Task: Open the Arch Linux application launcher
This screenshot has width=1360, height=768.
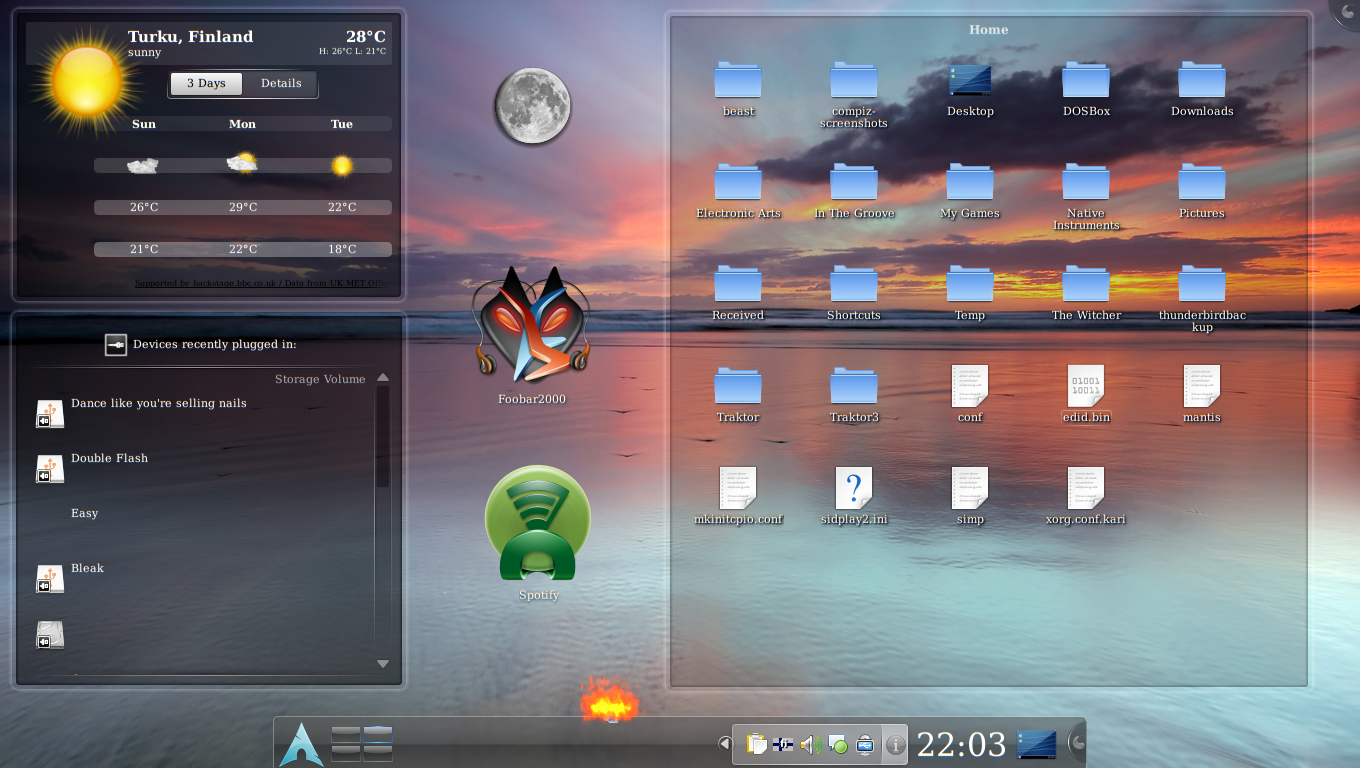Action: pyautogui.click(x=301, y=744)
